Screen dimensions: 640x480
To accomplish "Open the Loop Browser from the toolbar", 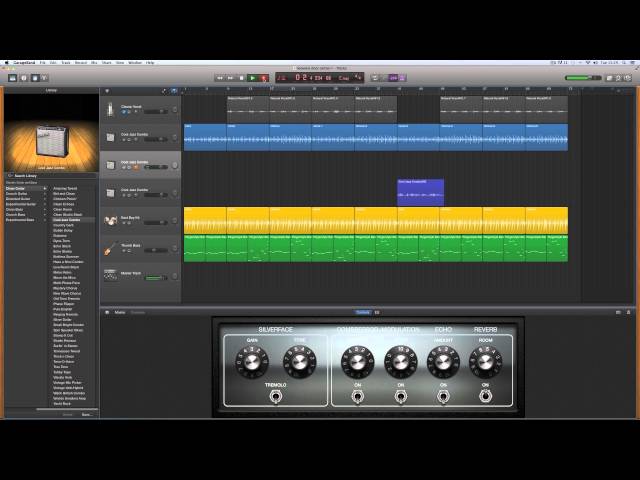I will (x=618, y=78).
